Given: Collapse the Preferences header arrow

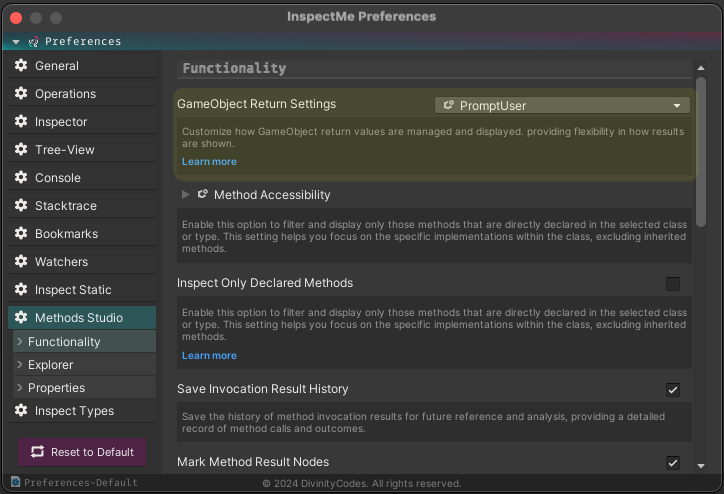Looking at the screenshot, I should [x=16, y=42].
